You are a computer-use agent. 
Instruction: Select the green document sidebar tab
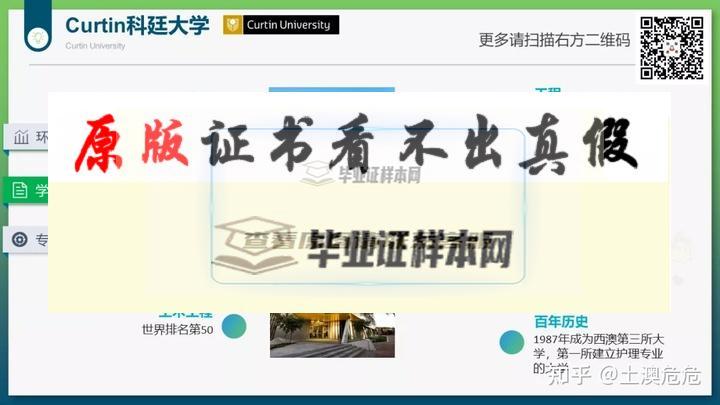(x=26, y=190)
